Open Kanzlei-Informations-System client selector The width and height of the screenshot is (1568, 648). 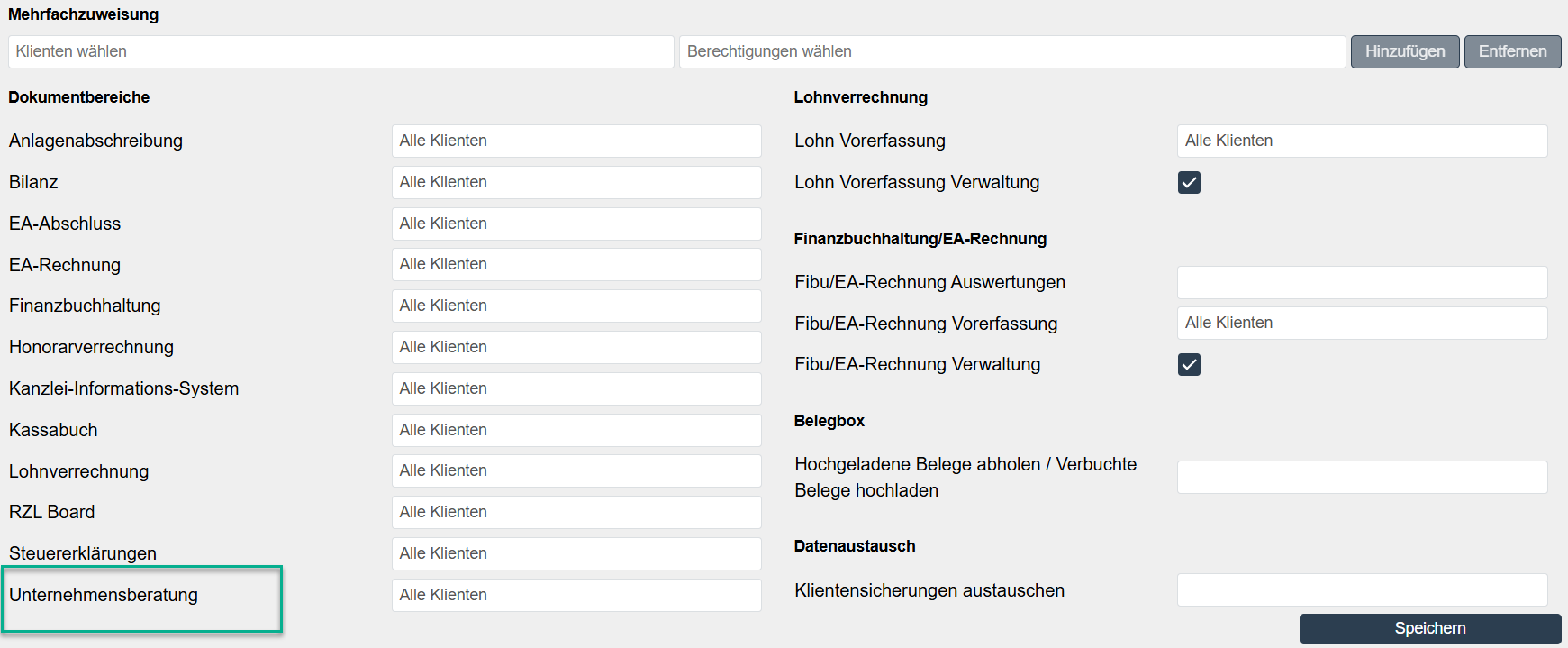(576, 389)
